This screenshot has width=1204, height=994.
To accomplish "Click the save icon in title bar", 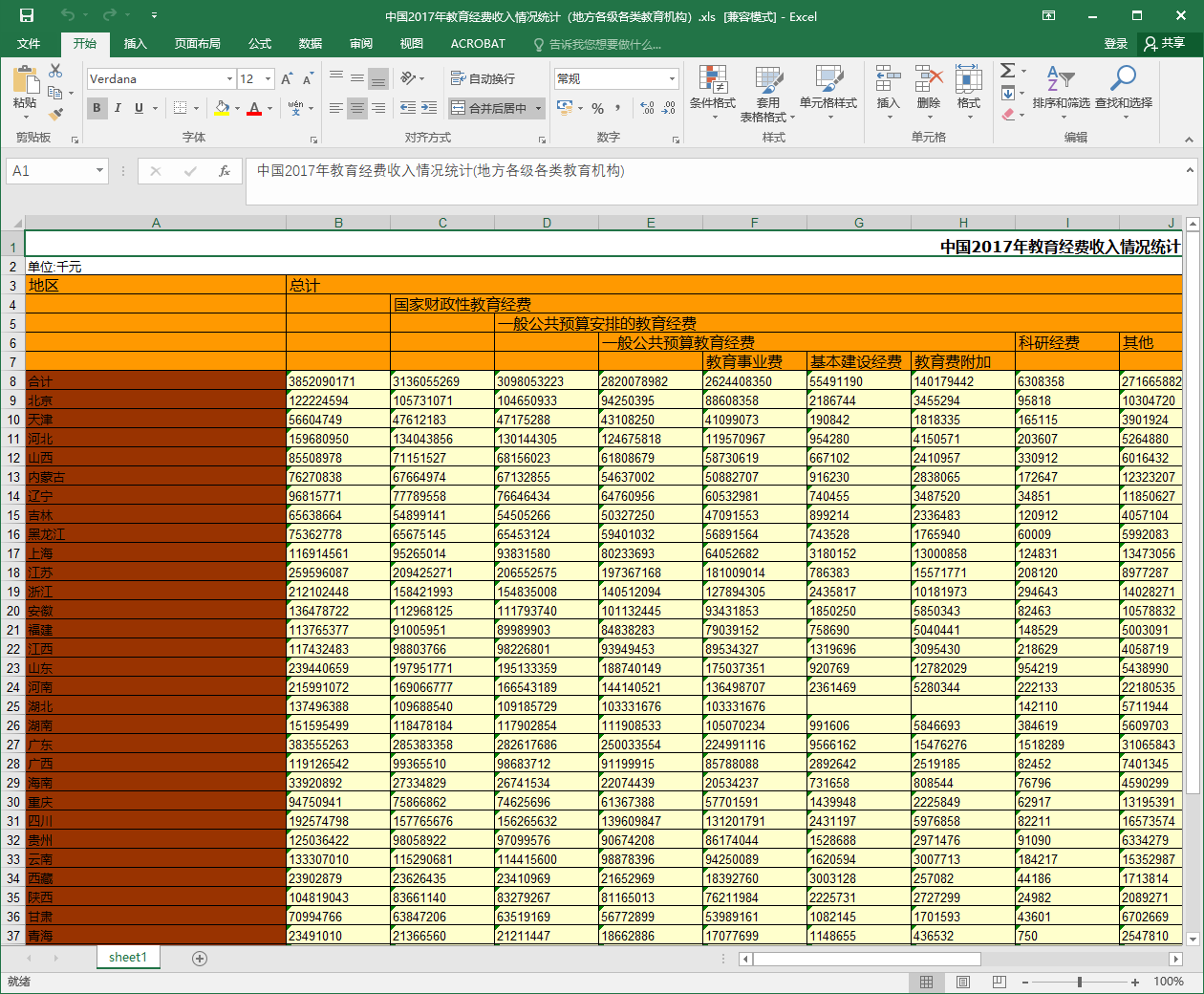I will [x=27, y=15].
